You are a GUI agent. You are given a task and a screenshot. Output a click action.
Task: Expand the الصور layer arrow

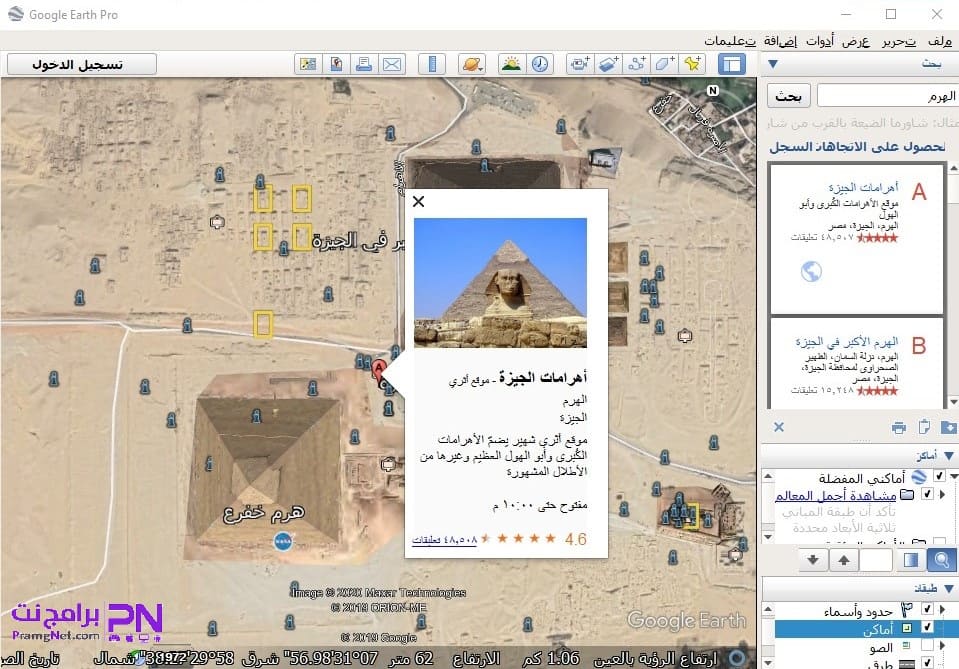(942, 646)
